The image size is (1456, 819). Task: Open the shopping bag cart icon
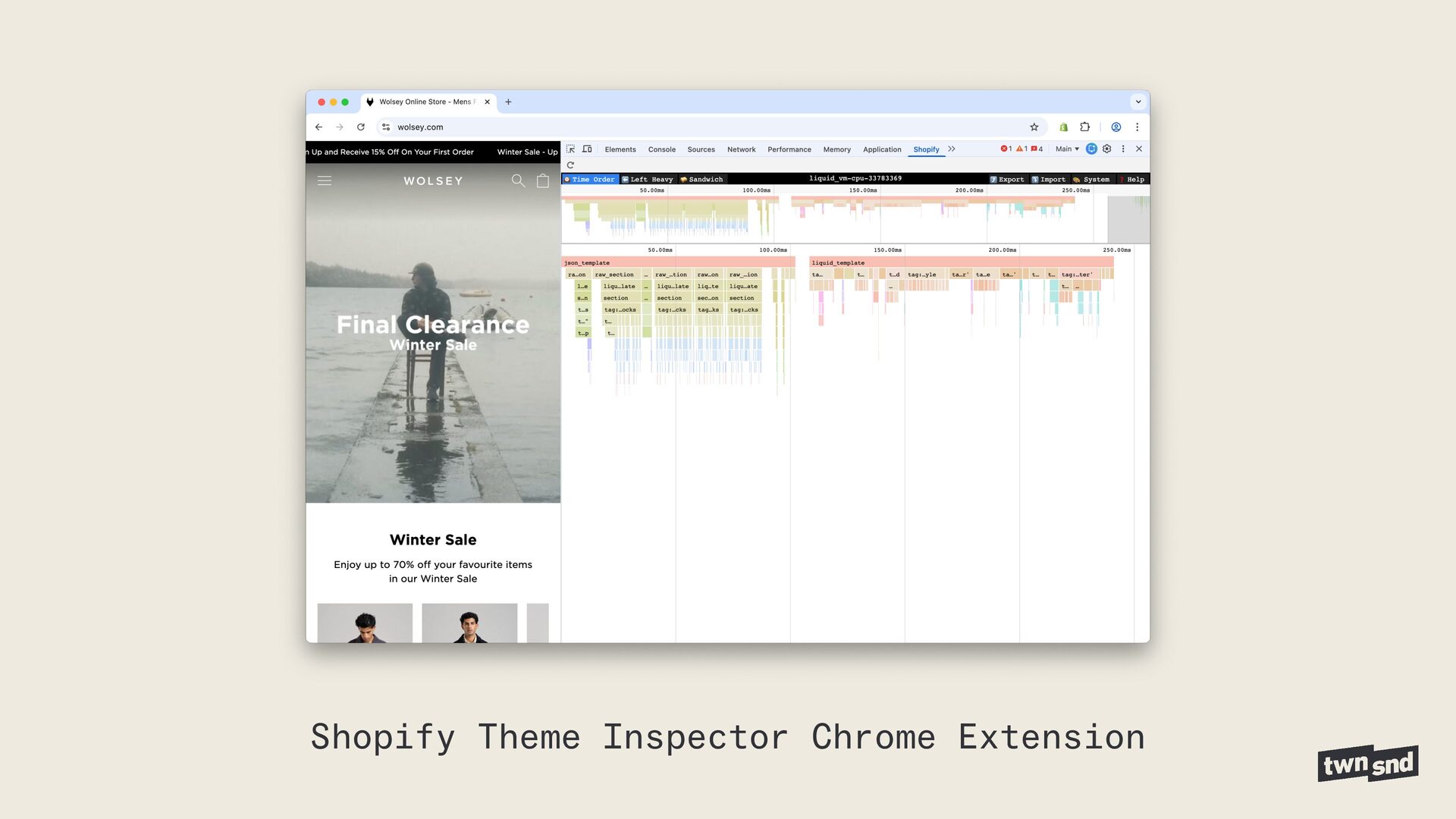(x=543, y=181)
